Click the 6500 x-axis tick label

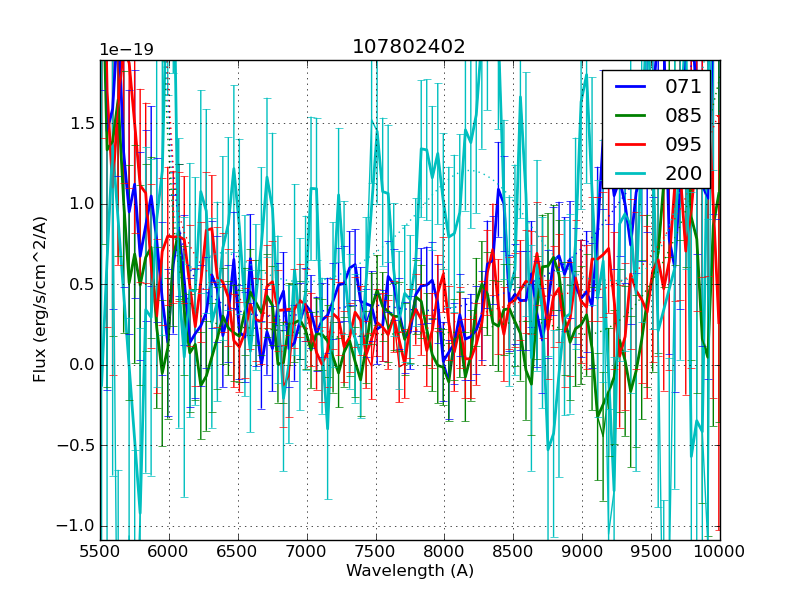[238, 551]
